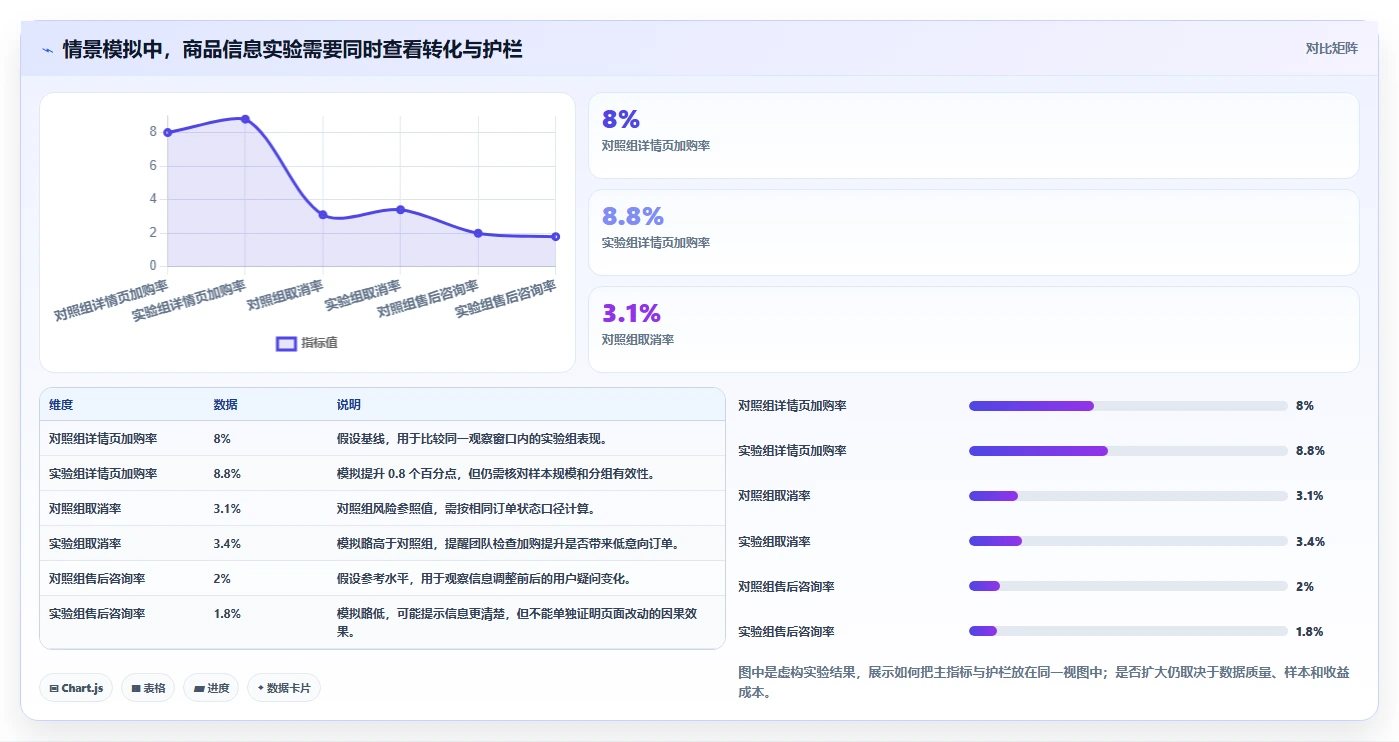This screenshot has height=742, width=1399.
Task: Click the last chart data point, 实验组售后咨询率
Action: point(555,236)
